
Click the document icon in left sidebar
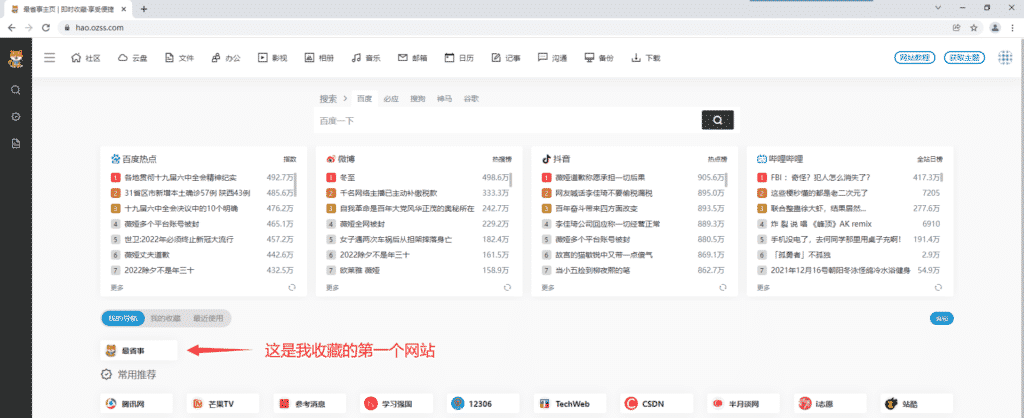pyautogui.click(x=16, y=143)
